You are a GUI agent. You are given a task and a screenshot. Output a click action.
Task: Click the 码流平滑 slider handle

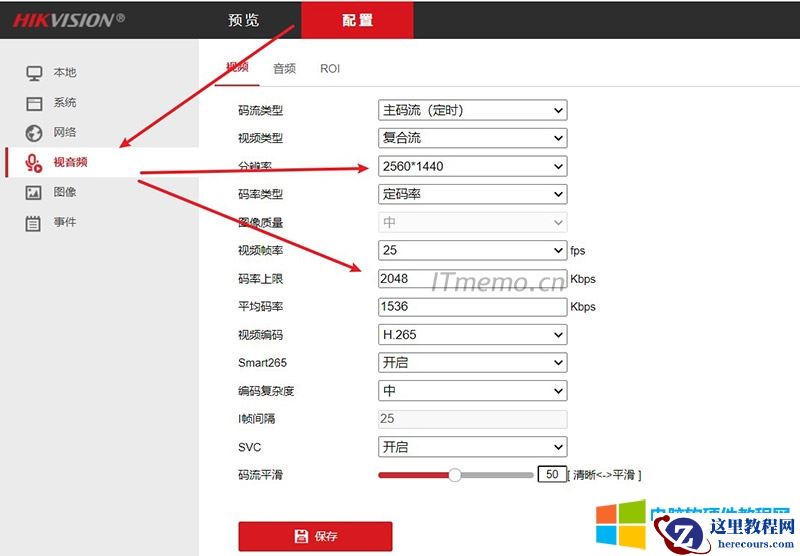pyautogui.click(x=455, y=475)
